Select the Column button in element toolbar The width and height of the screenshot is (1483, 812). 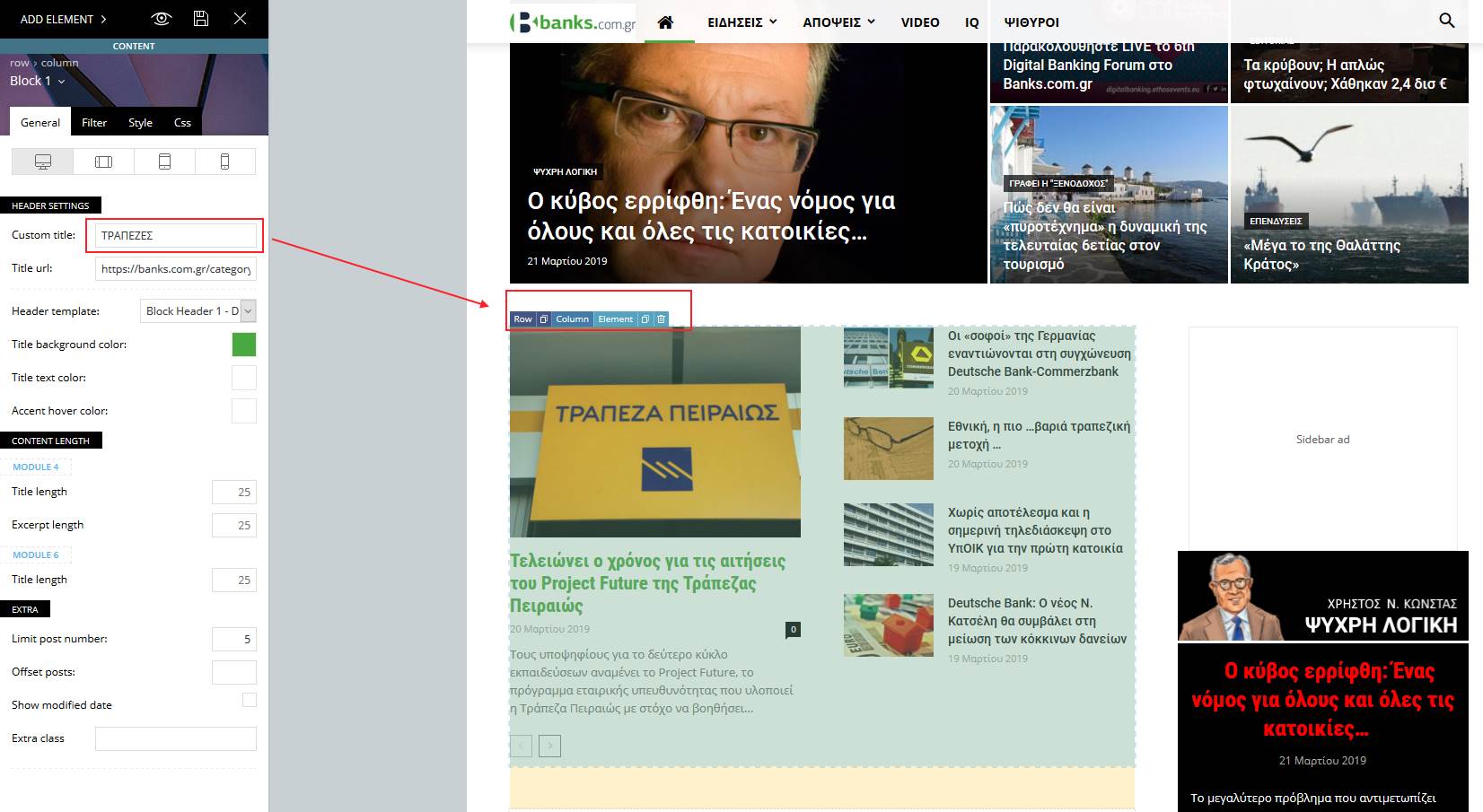click(572, 319)
